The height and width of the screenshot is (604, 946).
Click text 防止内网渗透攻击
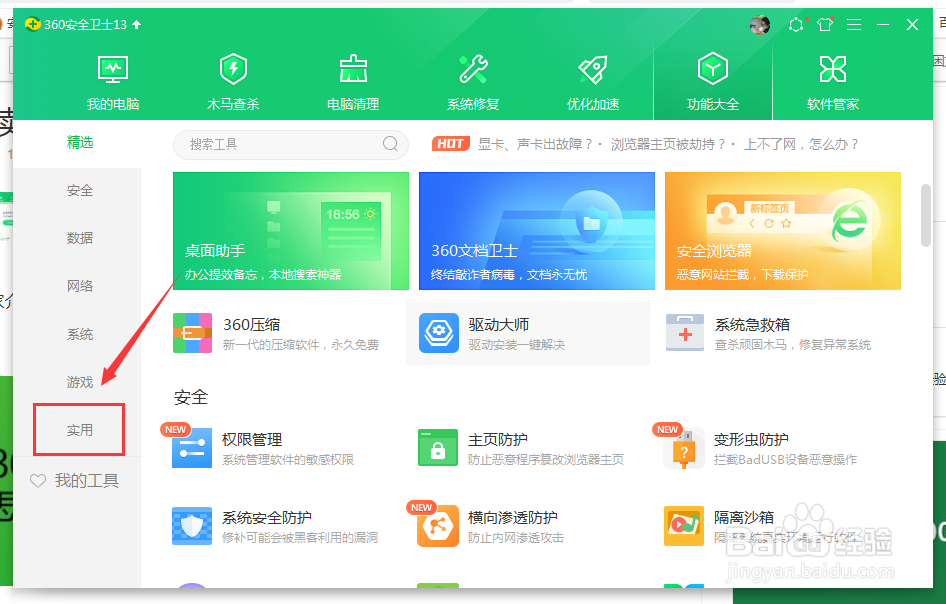[x=516, y=538]
